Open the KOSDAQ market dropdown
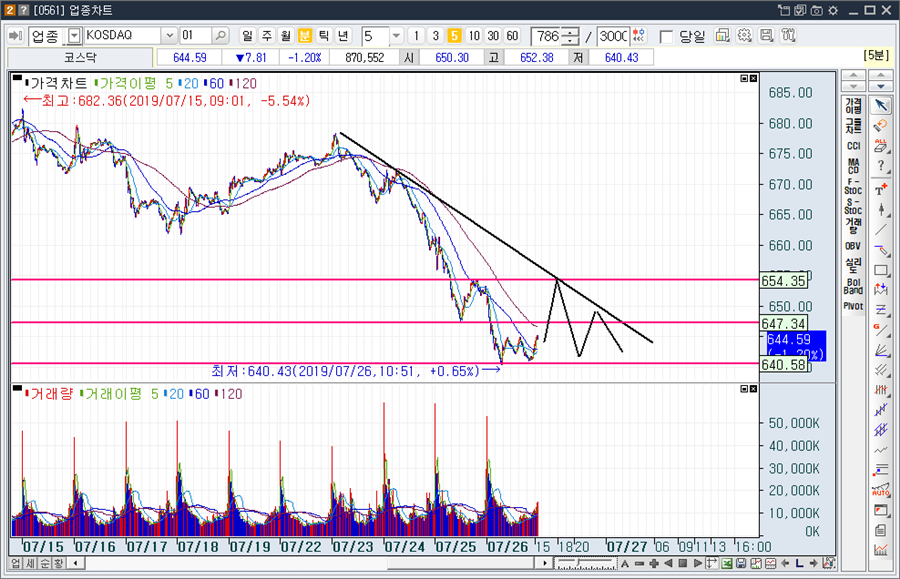 [169, 36]
